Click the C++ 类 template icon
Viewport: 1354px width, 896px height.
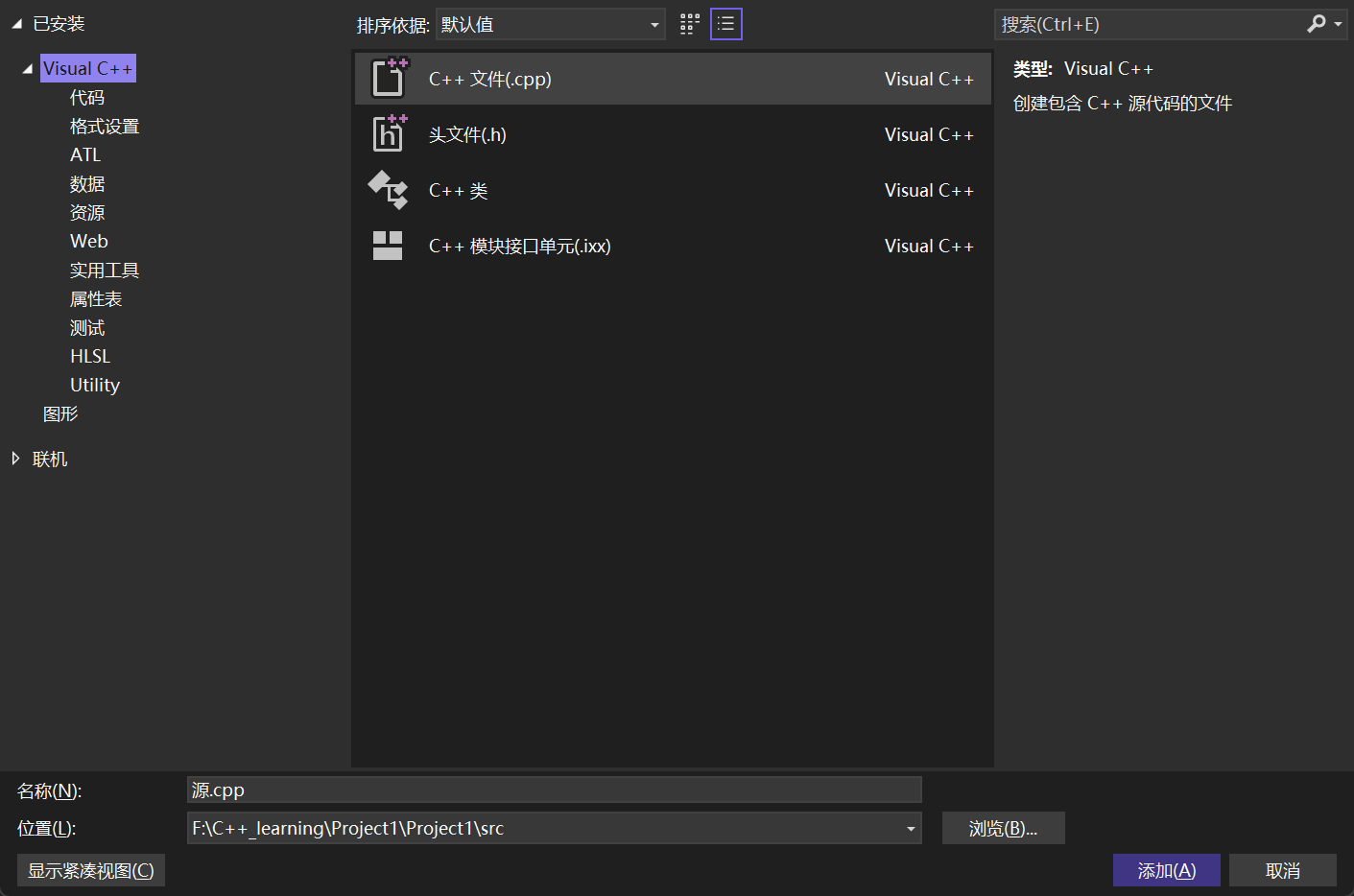click(389, 190)
